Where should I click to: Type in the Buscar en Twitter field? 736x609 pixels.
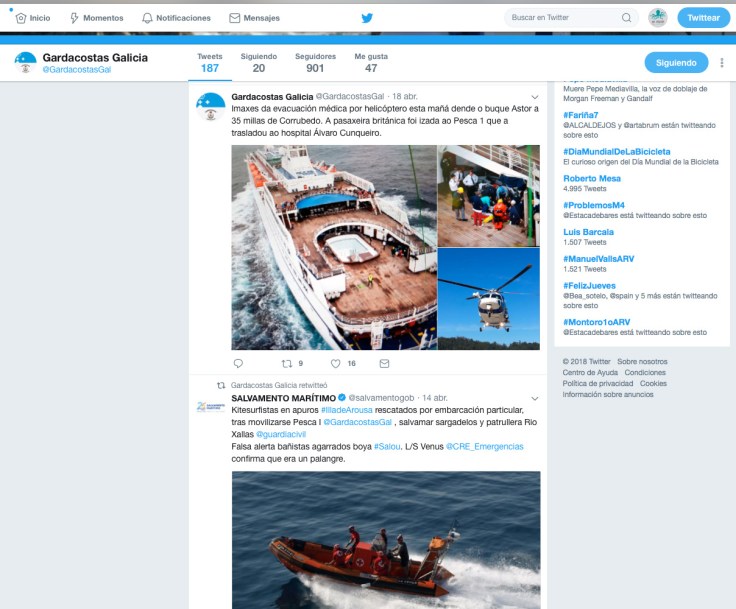pos(560,18)
